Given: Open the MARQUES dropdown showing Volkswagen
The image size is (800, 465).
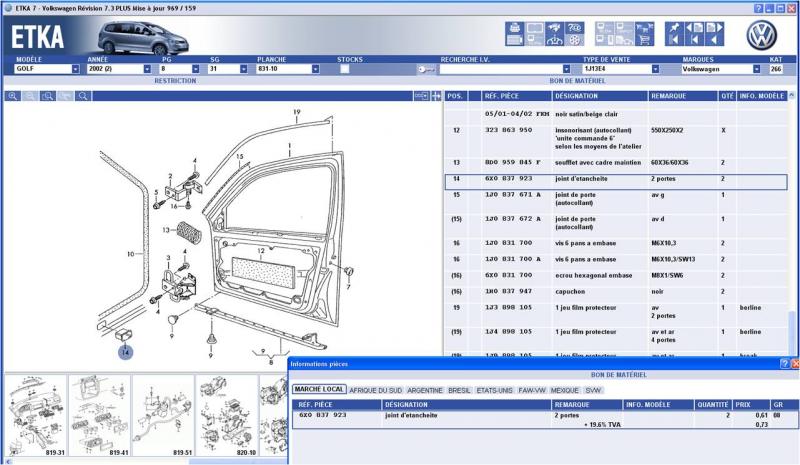Looking at the screenshot, I should pyautogui.click(x=756, y=69).
